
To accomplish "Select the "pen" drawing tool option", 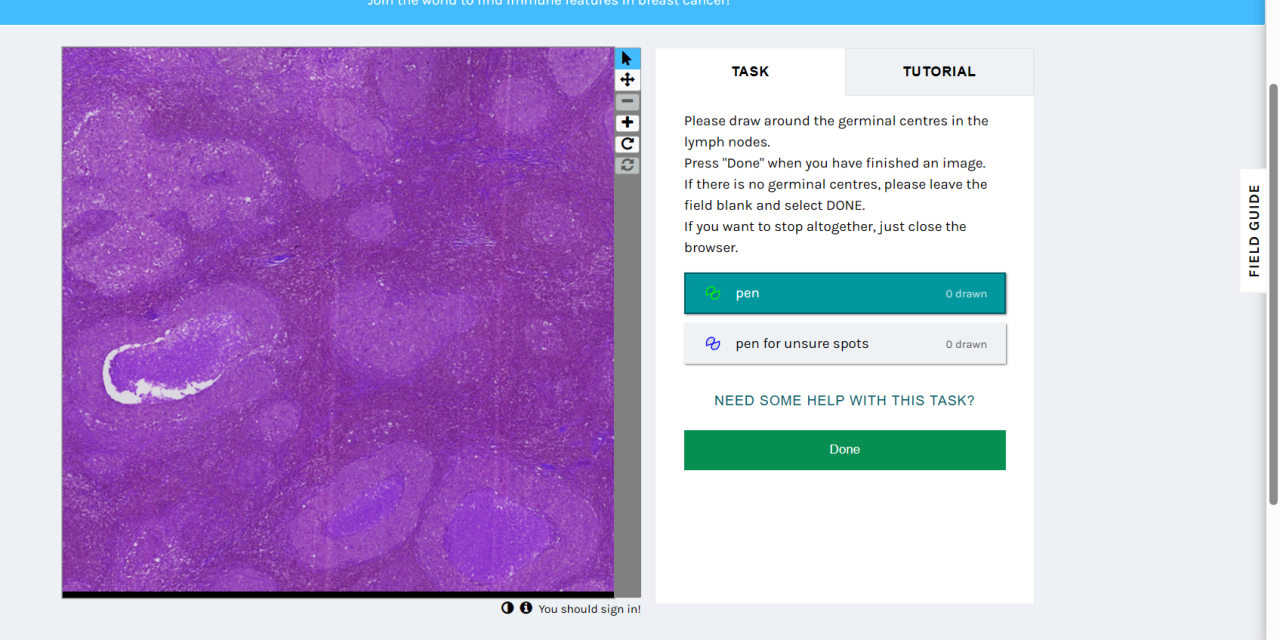I will tap(845, 293).
